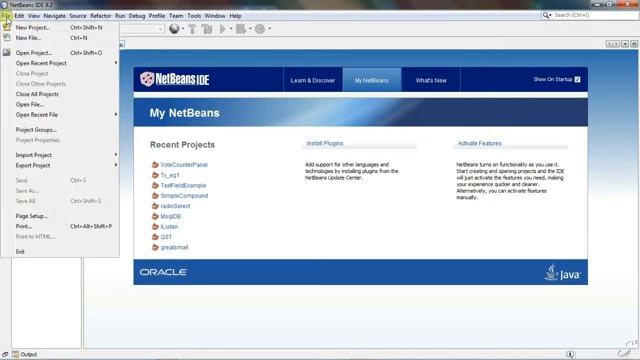Open recent project greatsmall

click(174, 247)
